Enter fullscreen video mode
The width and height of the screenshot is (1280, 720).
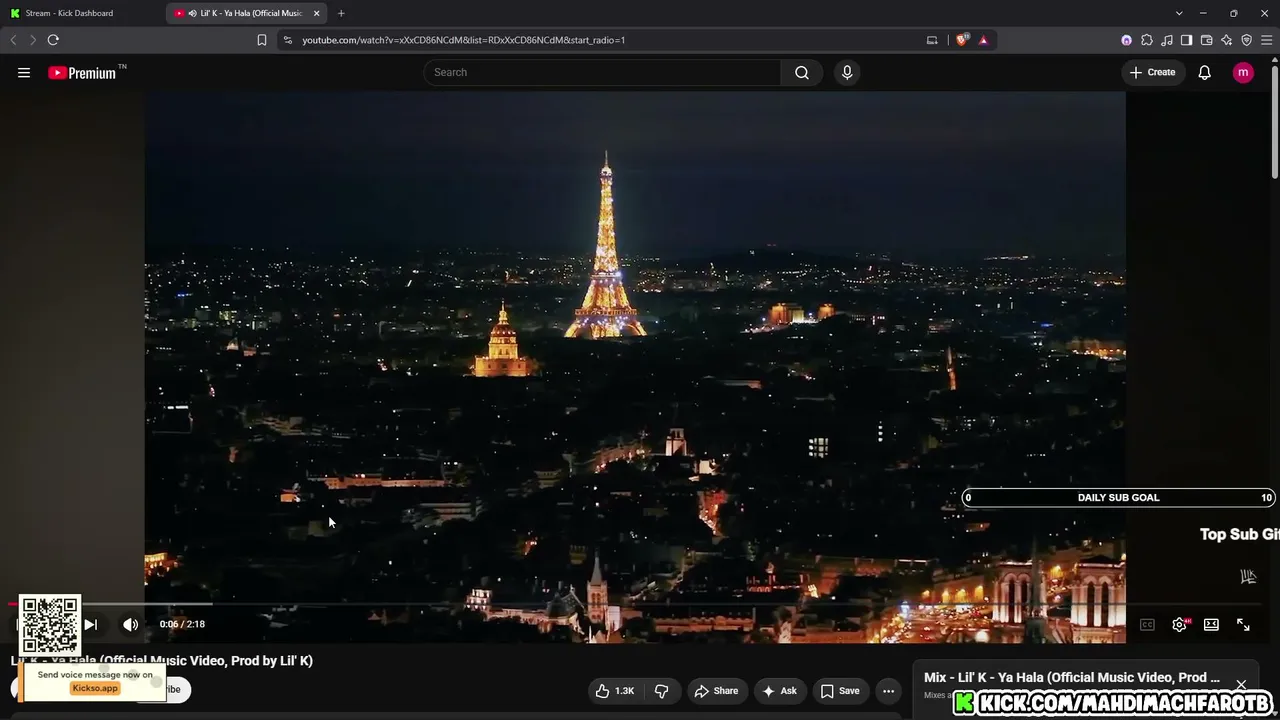pos(1243,625)
